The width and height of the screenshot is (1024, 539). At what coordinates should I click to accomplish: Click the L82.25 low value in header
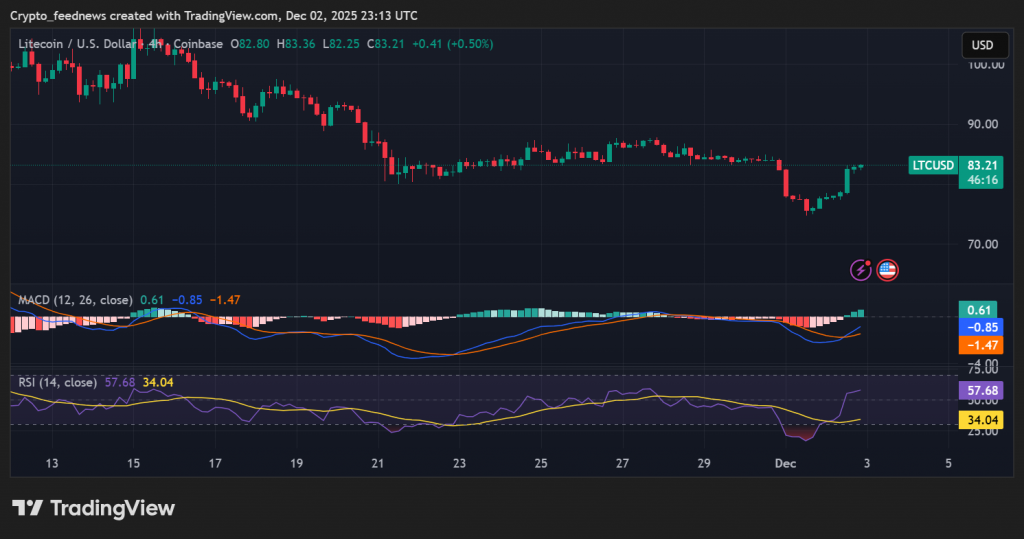coord(341,44)
